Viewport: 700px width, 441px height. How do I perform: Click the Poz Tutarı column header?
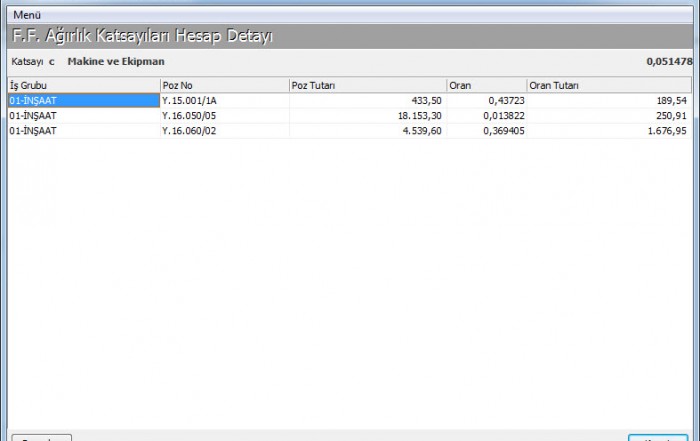(x=367, y=86)
